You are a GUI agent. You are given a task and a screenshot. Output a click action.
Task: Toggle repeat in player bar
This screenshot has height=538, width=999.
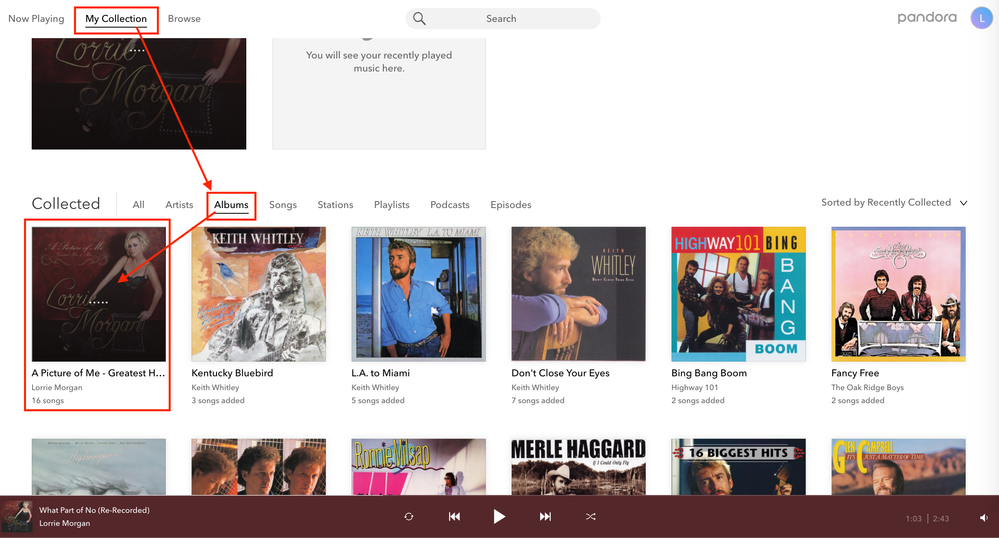coord(408,516)
